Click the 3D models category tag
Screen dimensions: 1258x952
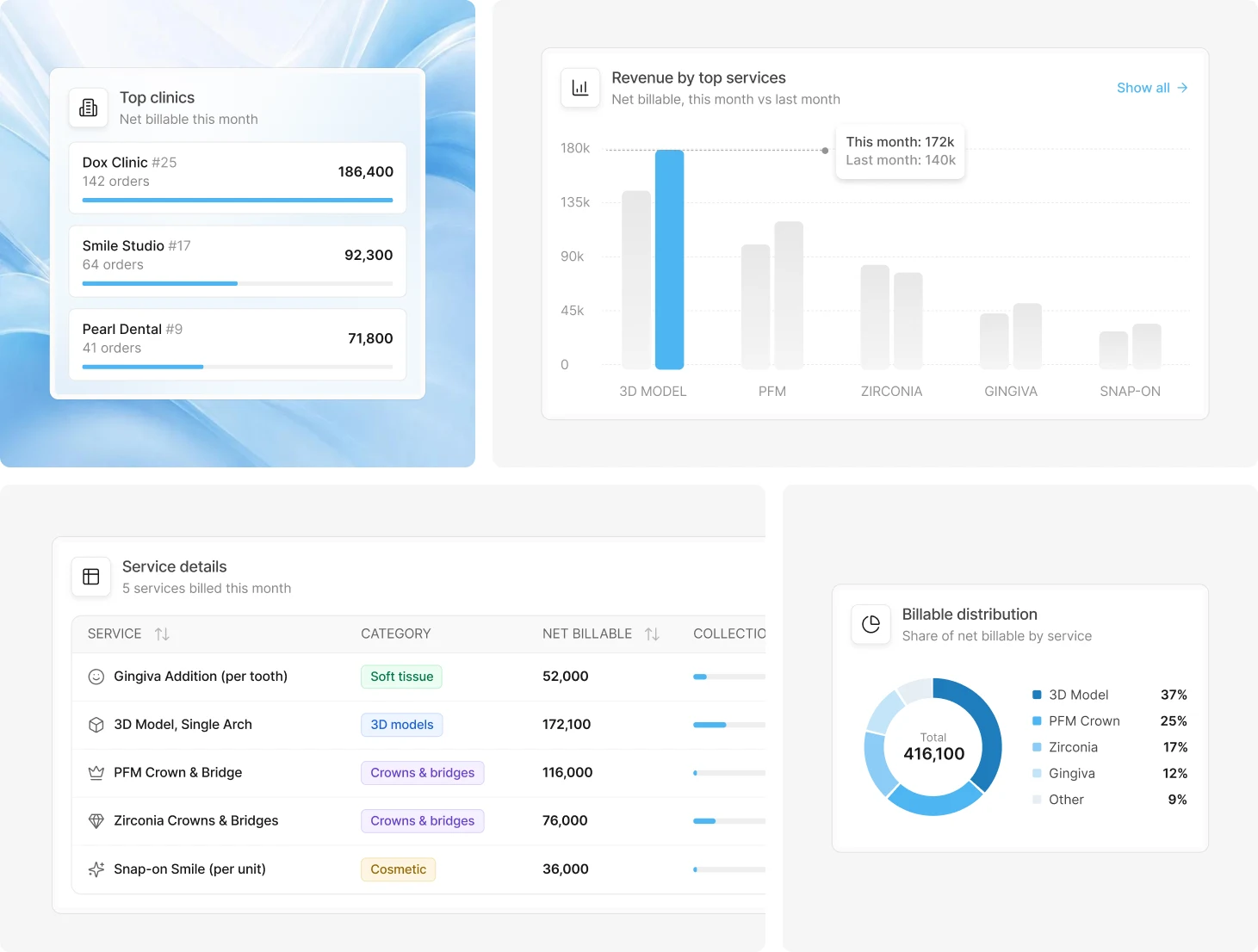click(401, 725)
